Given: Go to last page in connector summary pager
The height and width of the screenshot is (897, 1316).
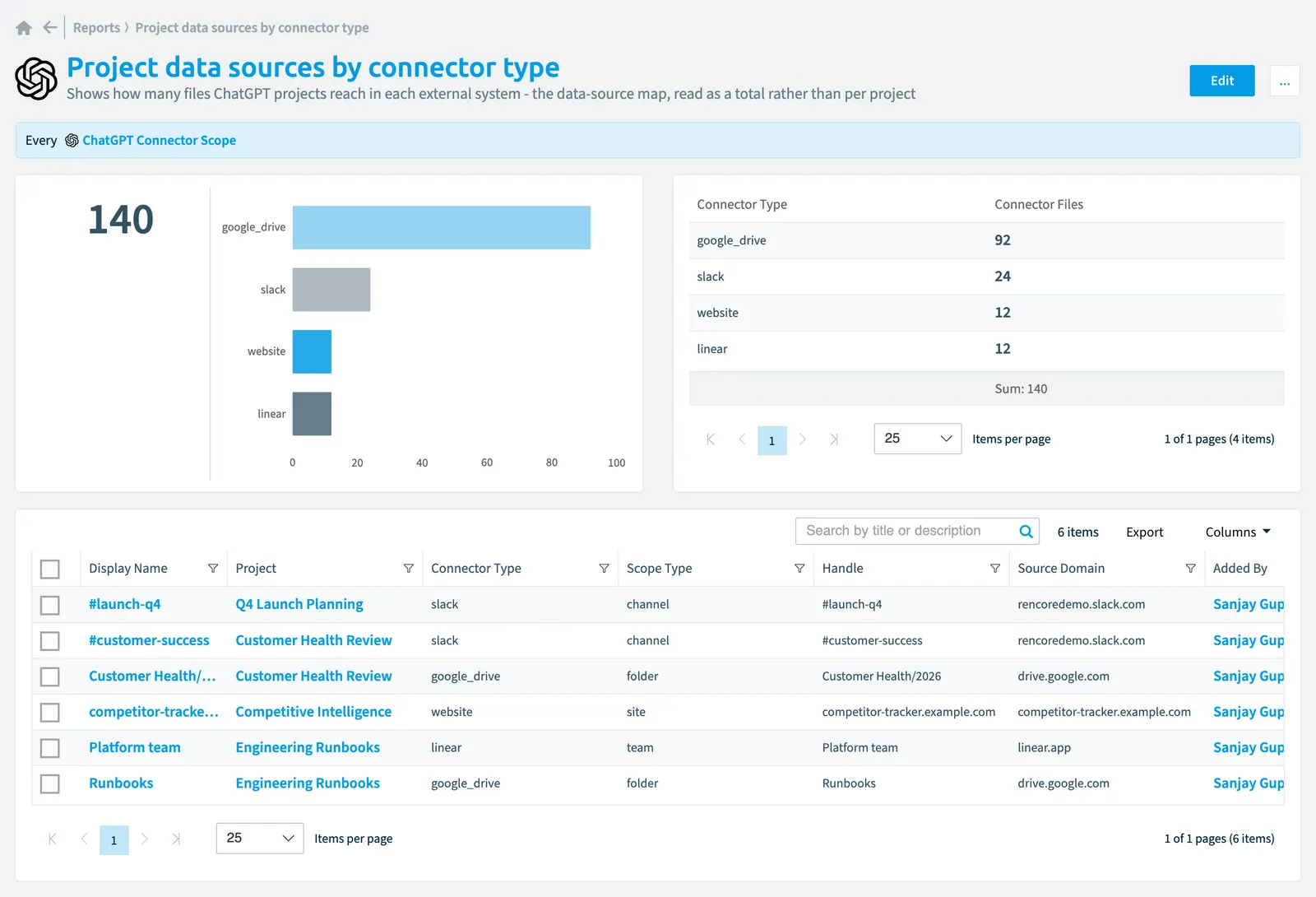Looking at the screenshot, I should pos(834,439).
